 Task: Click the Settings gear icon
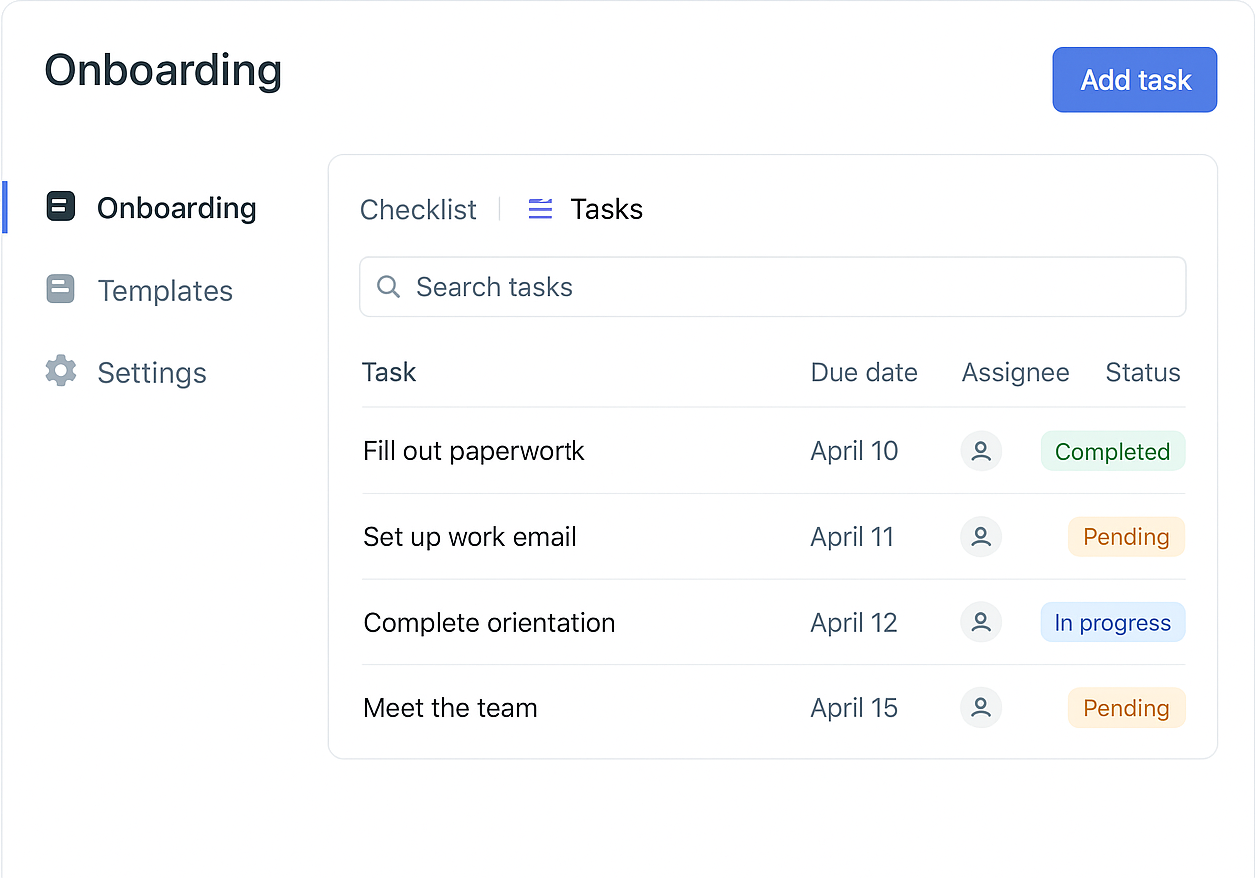(x=61, y=371)
